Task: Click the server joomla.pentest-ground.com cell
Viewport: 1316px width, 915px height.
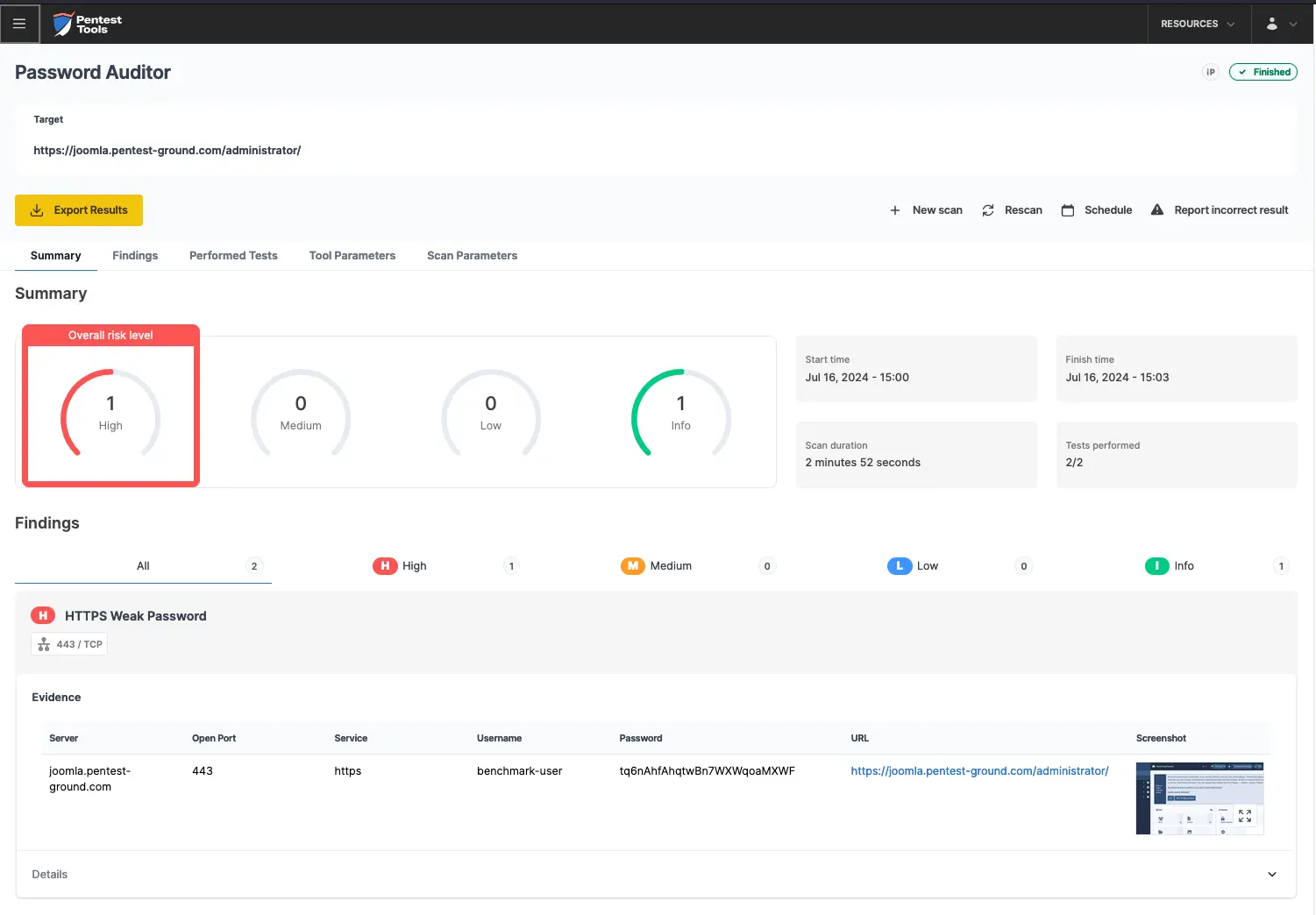Action: 90,779
